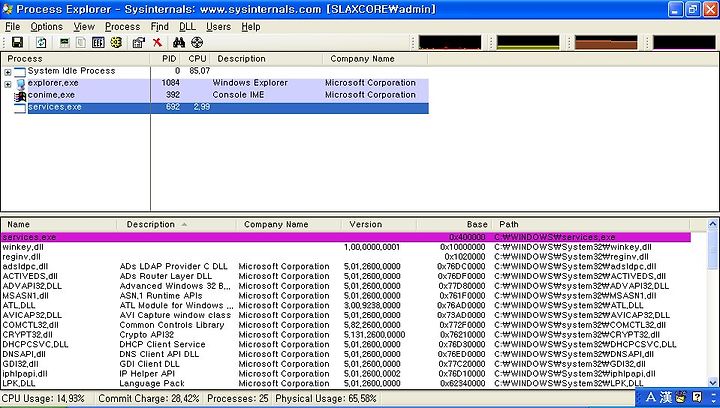
Task: Click the DLL list scrollbar down arrow
Action: [x=713, y=382]
